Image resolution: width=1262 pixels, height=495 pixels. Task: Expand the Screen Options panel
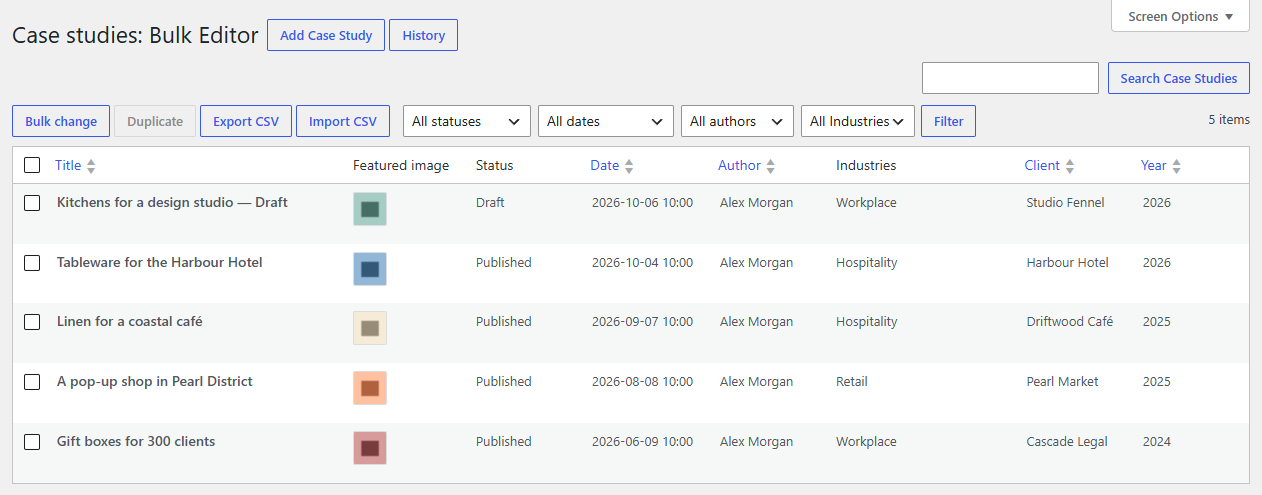(x=1180, y=16)
